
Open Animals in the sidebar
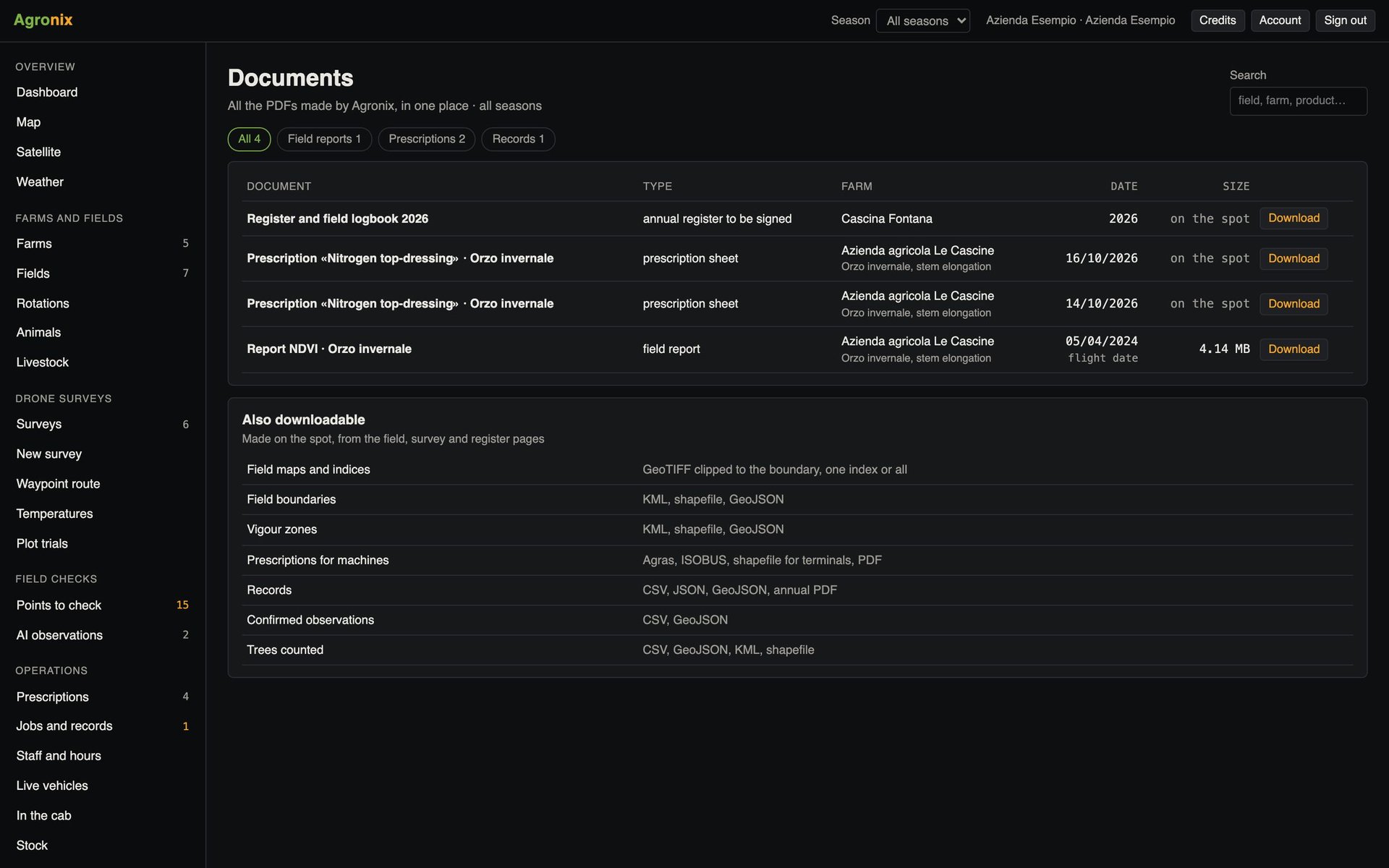point(103,333)
